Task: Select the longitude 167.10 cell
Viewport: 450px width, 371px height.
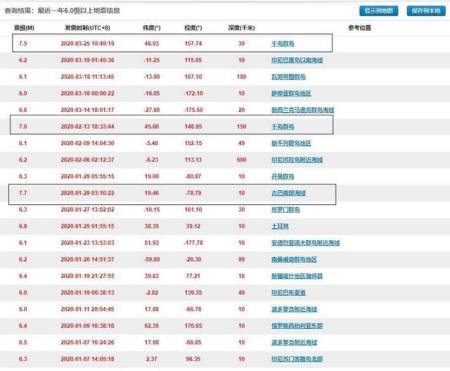Action: click(193, 77)
